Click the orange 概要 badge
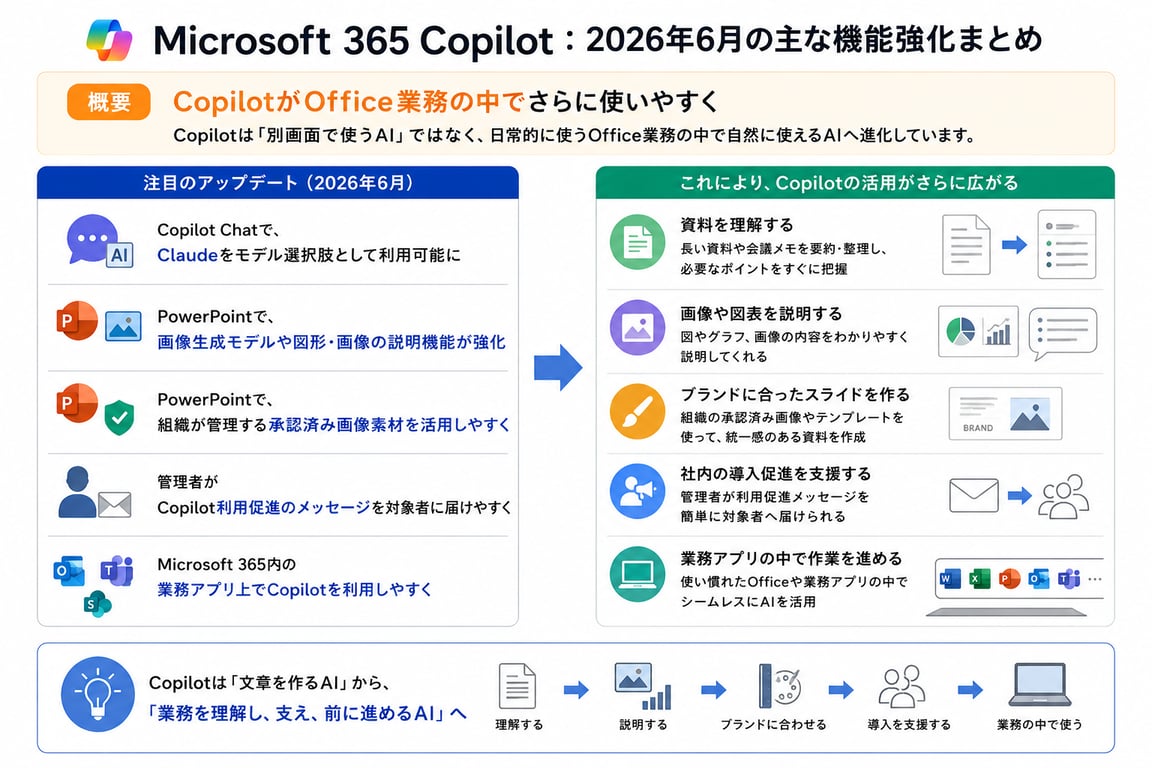The width and height of the screenshot is (1152, 768). (109, 101)
